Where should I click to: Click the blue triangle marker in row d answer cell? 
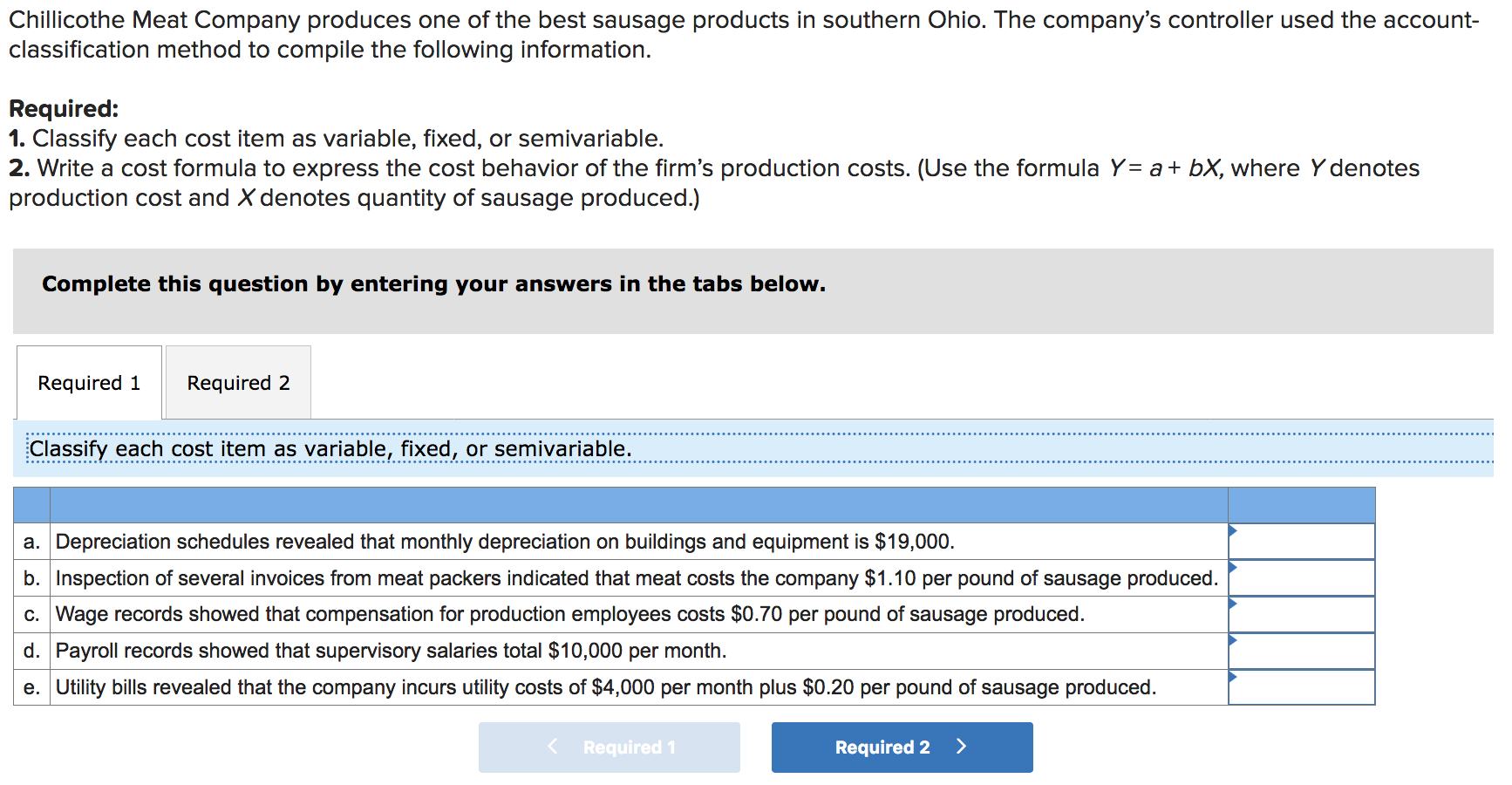pos(1233,640)
